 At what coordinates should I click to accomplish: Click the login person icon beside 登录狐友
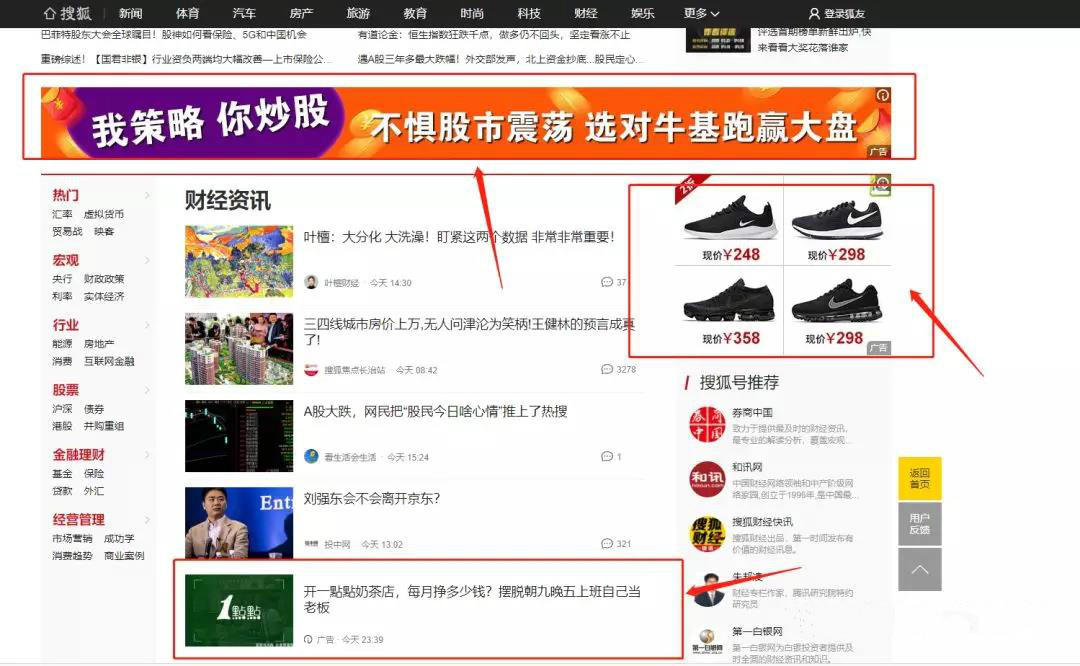tap(814, 14)
